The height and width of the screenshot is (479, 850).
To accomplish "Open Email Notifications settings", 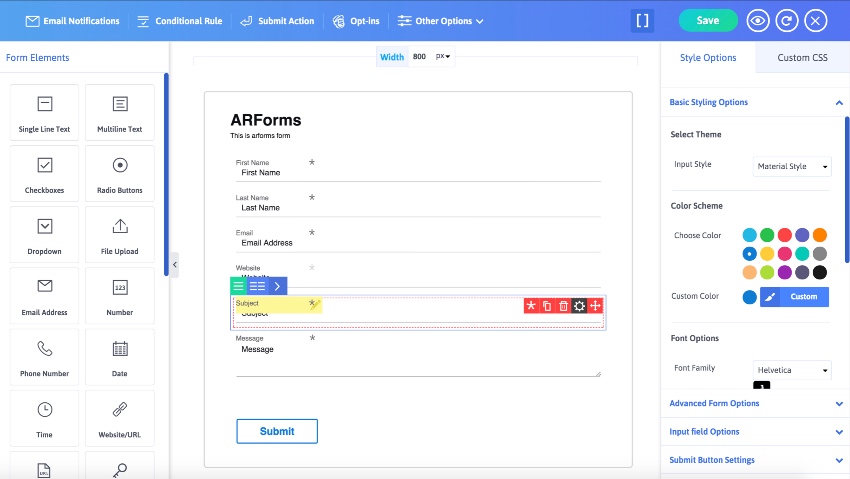I will [73, 21].
